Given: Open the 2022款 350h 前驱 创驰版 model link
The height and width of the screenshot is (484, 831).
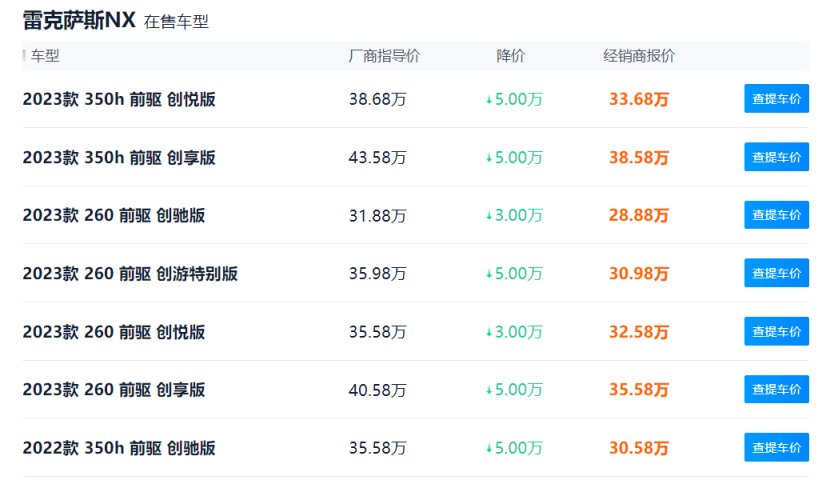Looking at the screenshot, I should pos(119,447).
